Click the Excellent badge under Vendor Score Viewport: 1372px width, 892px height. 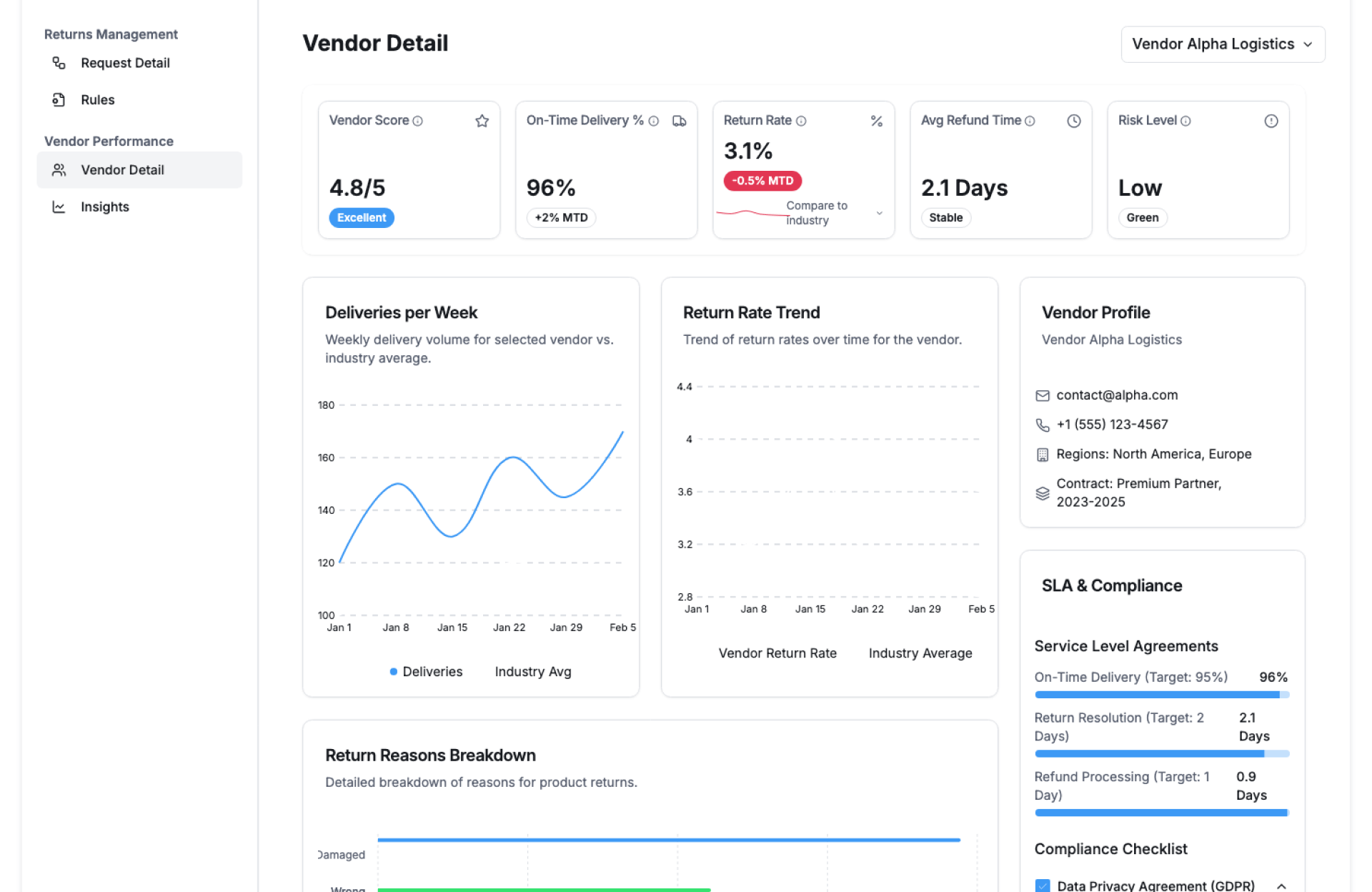(x=361, y=218)
